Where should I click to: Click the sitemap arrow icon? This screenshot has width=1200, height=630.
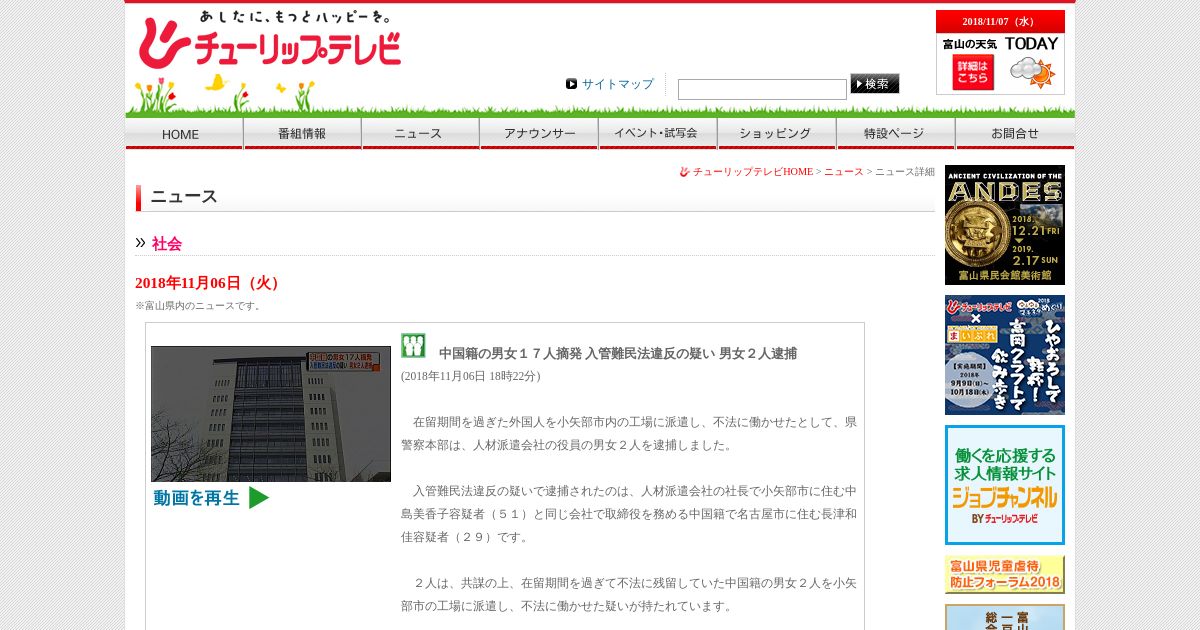(x=571, y=84)
